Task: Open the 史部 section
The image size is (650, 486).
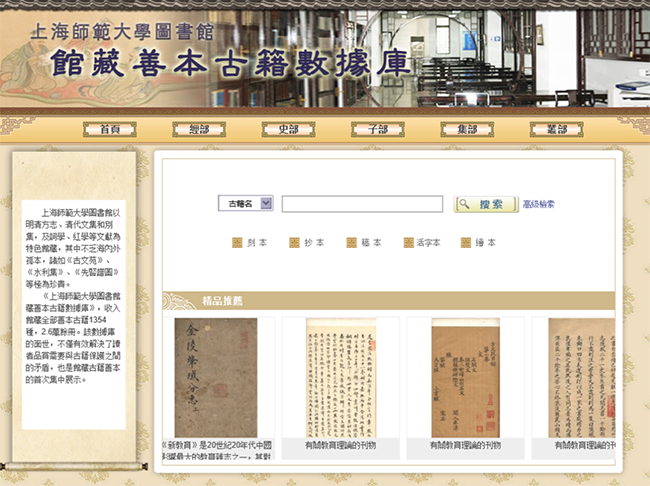Action: pos(289,129)
